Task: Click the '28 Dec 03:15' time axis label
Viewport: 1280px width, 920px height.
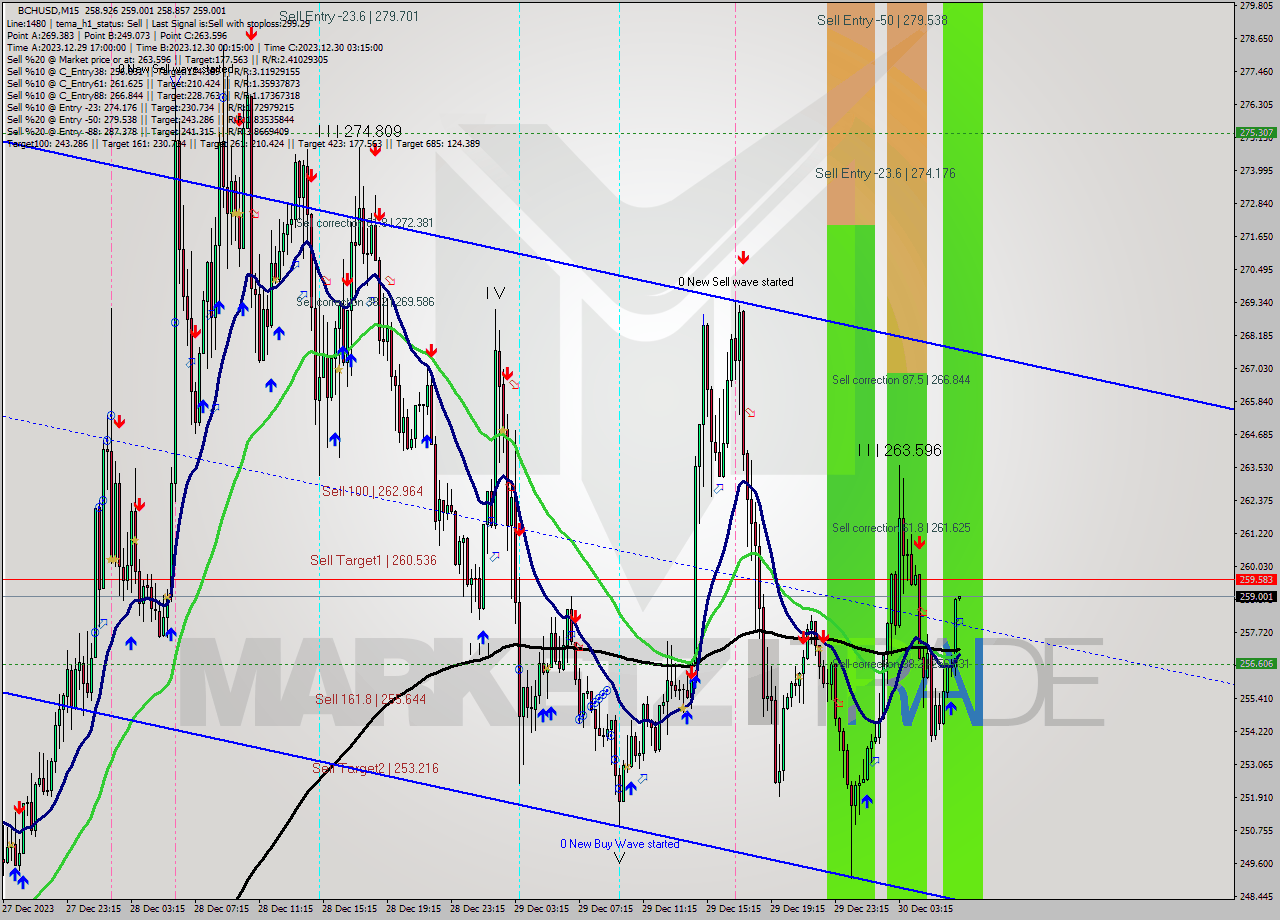Action: [x=158, y=909]
